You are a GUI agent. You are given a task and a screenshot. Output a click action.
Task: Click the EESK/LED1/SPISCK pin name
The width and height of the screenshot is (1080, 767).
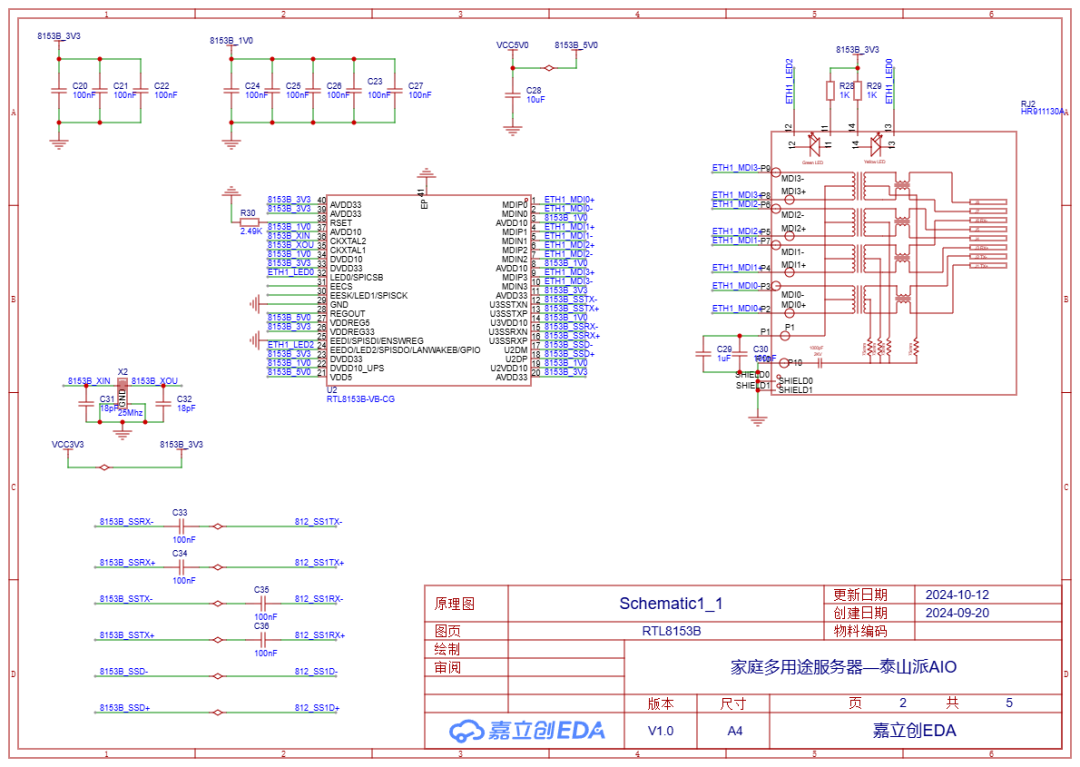(x=368, y=296)
